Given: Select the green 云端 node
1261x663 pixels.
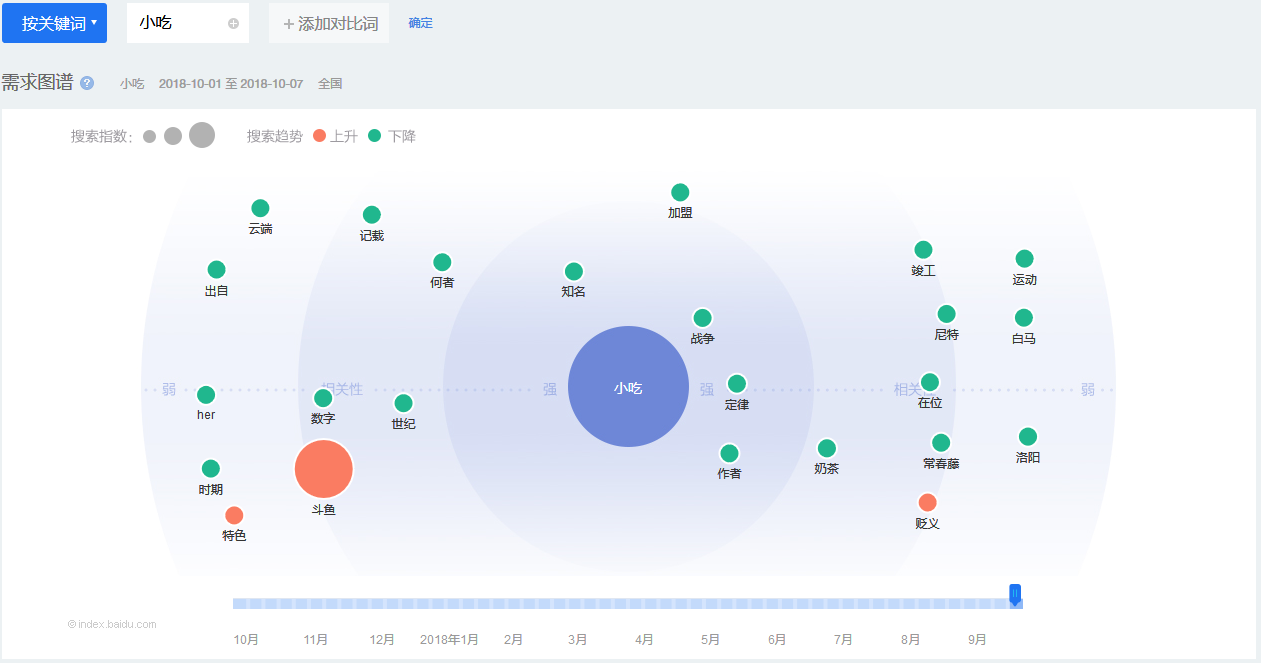Looking at the screenshot, I should pos(260,209).
